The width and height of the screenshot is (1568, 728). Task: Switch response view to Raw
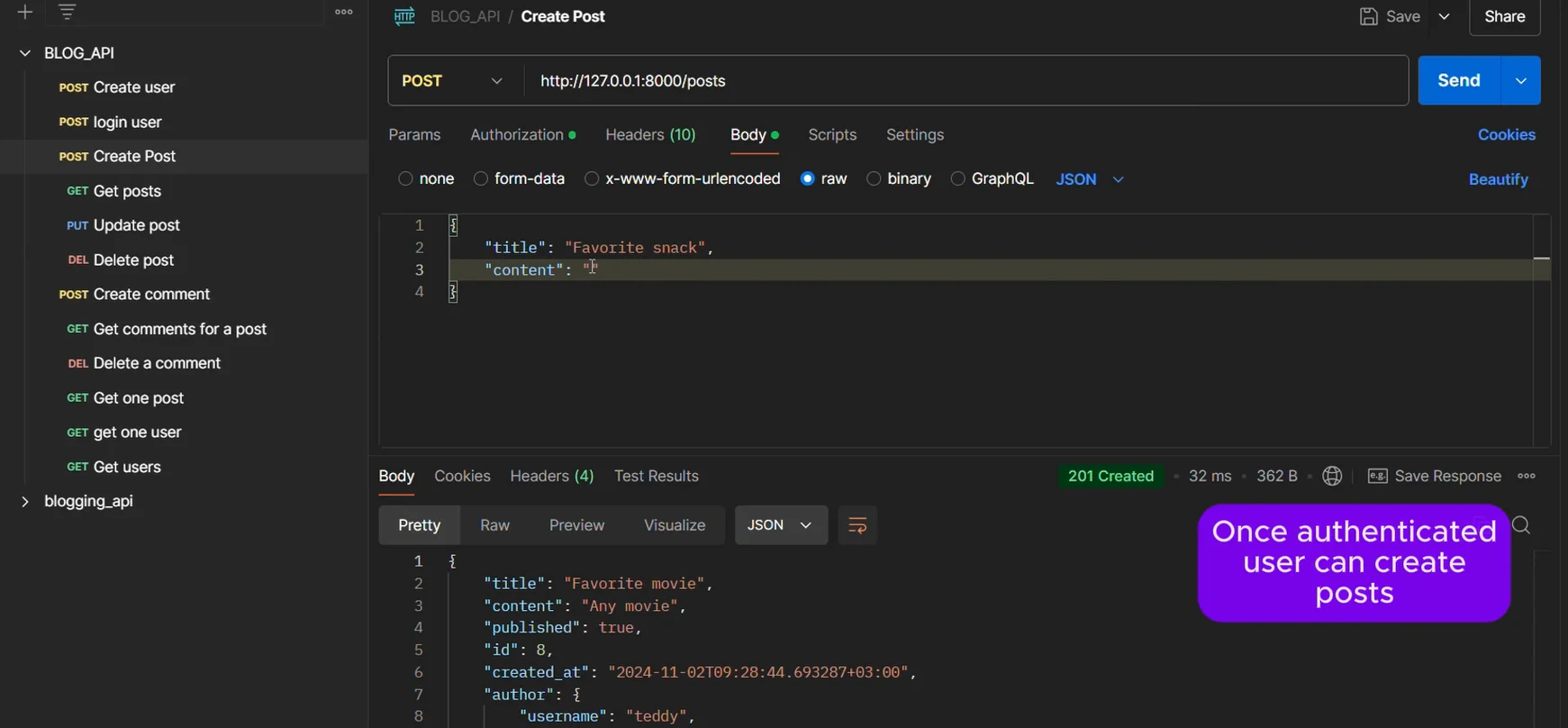[494, 525]
